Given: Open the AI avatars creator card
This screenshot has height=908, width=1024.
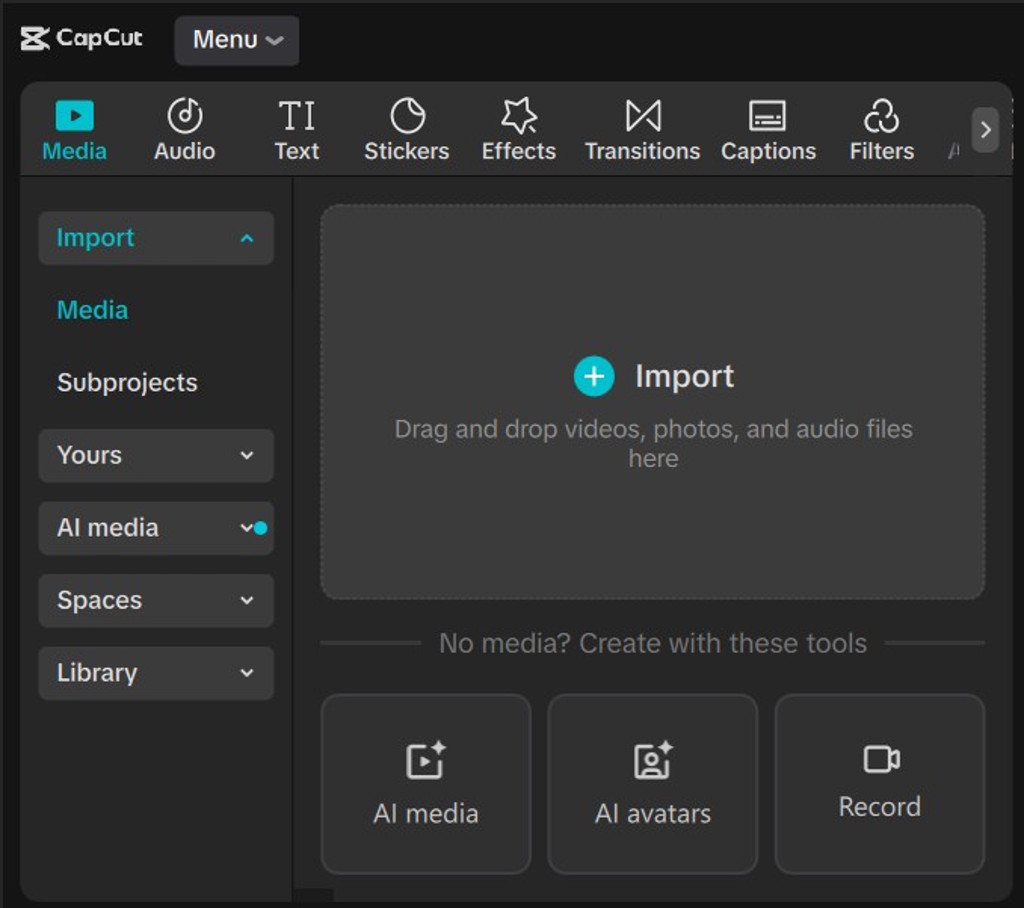Looking at the screenshot, I should (652, 783).
